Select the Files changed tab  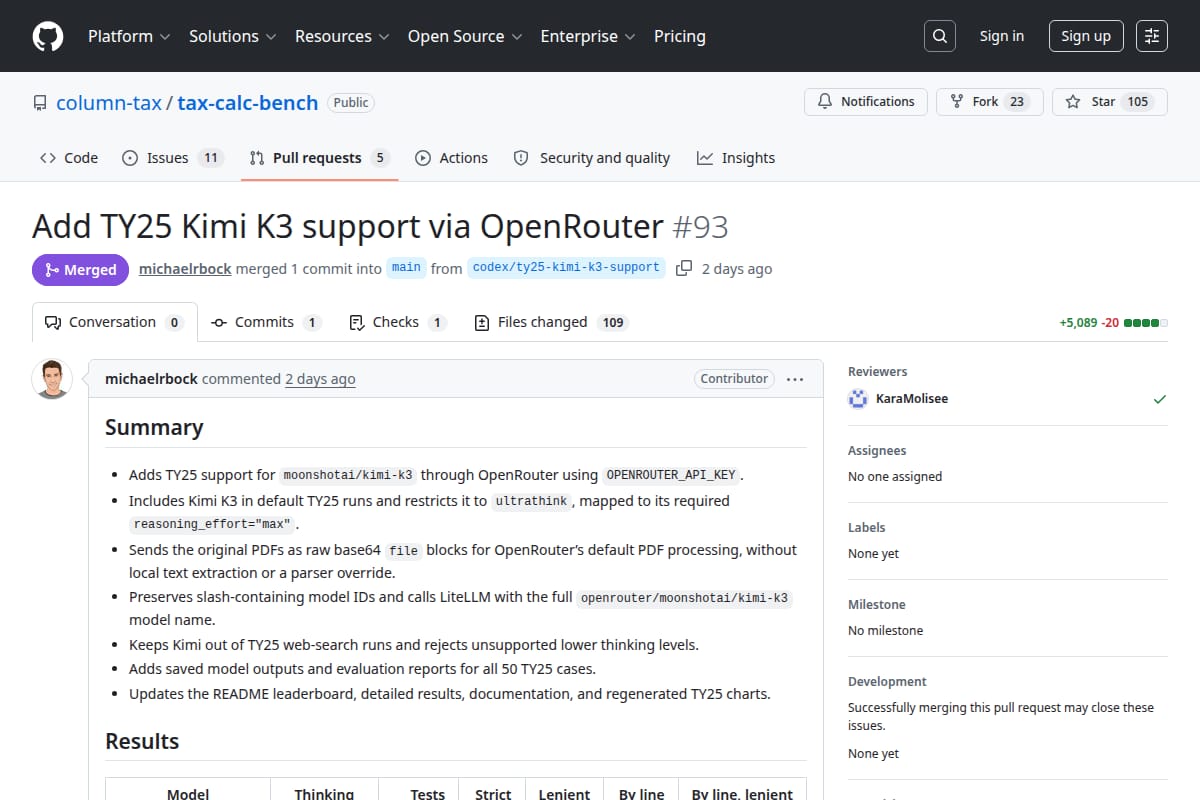point(550,322)
